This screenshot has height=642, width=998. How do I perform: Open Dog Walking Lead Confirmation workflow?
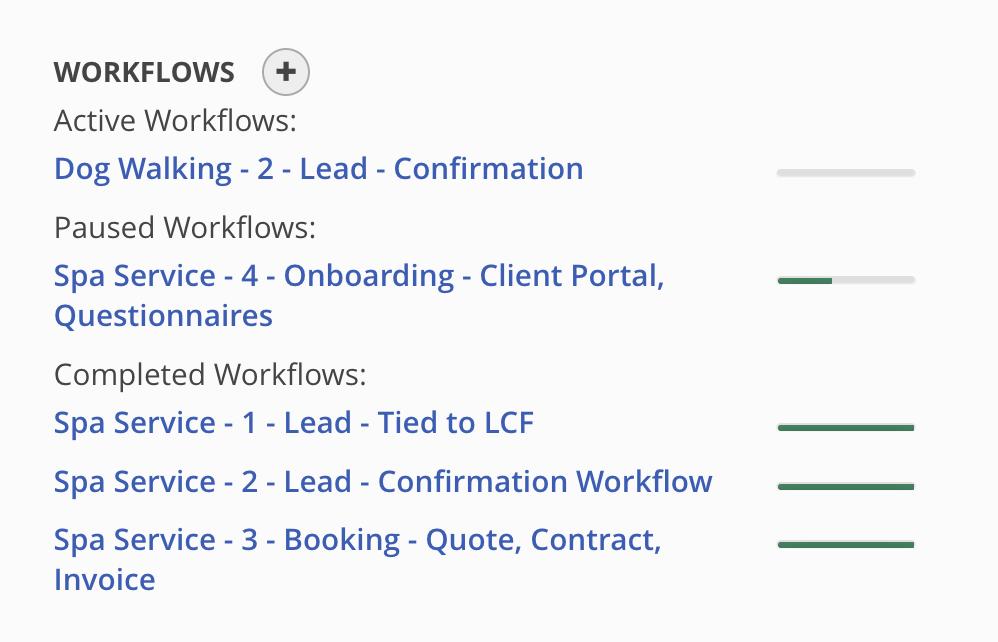coord(318,168)
